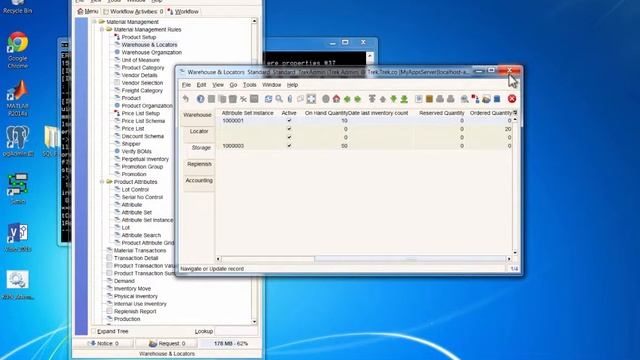Collapse the Material Management Rules node

pos(102,29)
